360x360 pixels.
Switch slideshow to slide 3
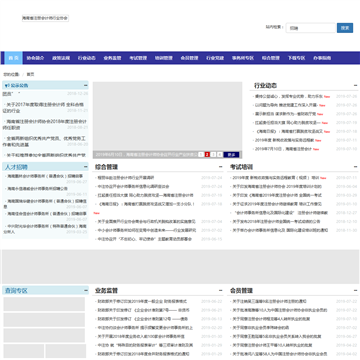click(213, 155)
